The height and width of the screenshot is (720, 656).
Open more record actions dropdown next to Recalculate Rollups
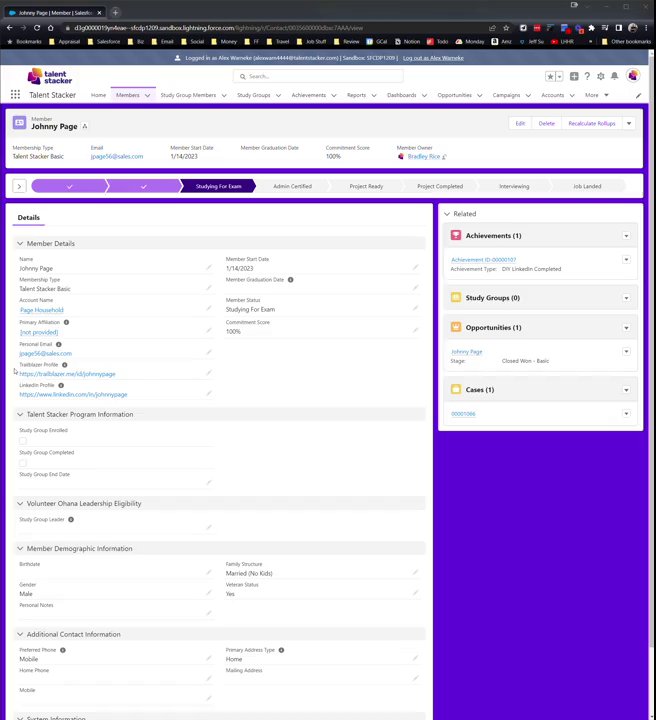pyautogui.click(x=629, y=124)
